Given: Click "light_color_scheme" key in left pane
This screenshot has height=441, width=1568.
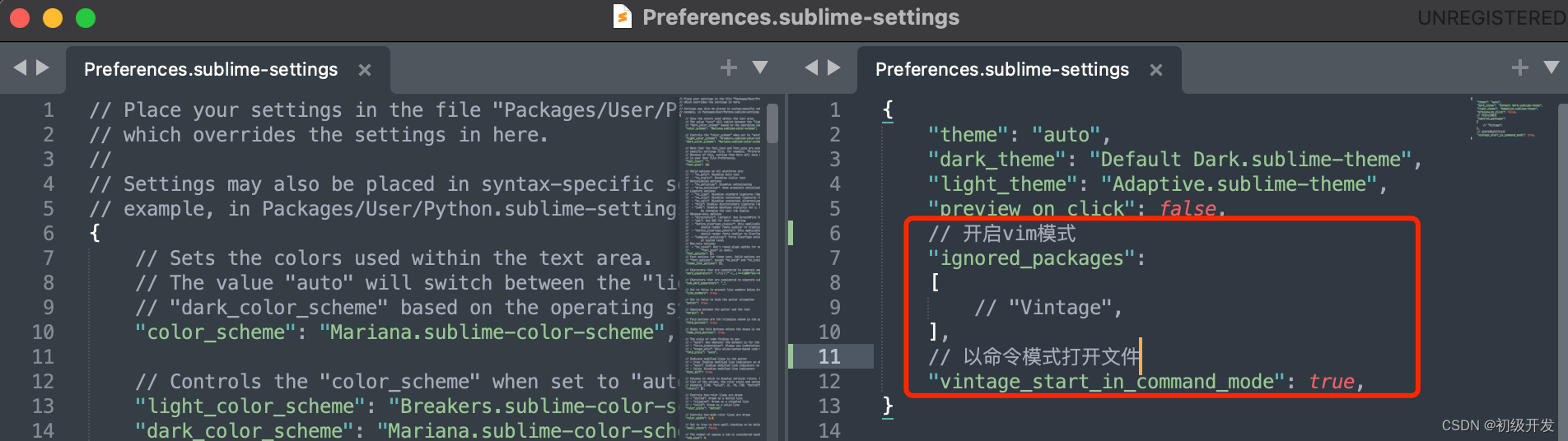Looking at the screenshot, I should 250,406.
